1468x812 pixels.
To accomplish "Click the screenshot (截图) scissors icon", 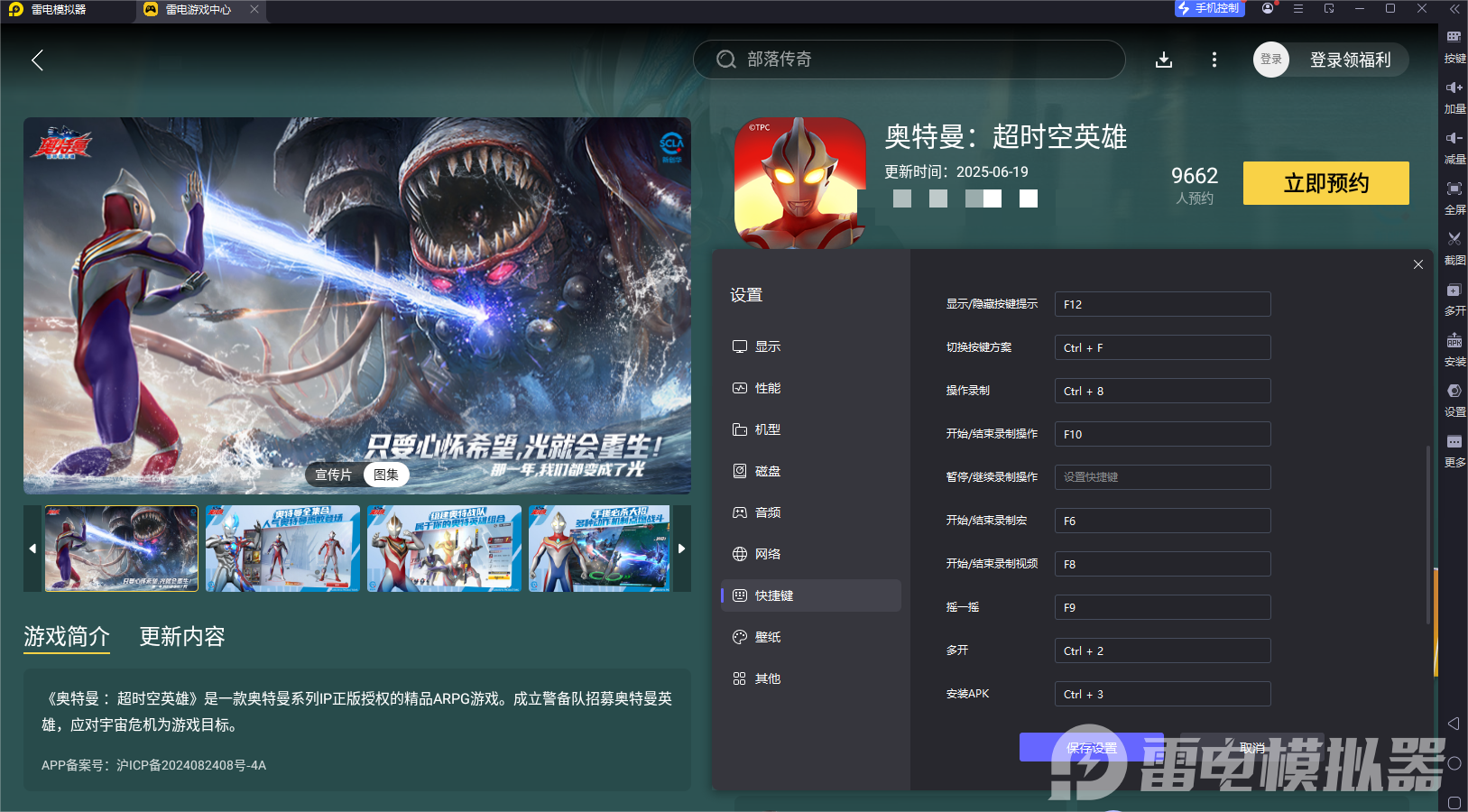I will (x=1454, y=239).
